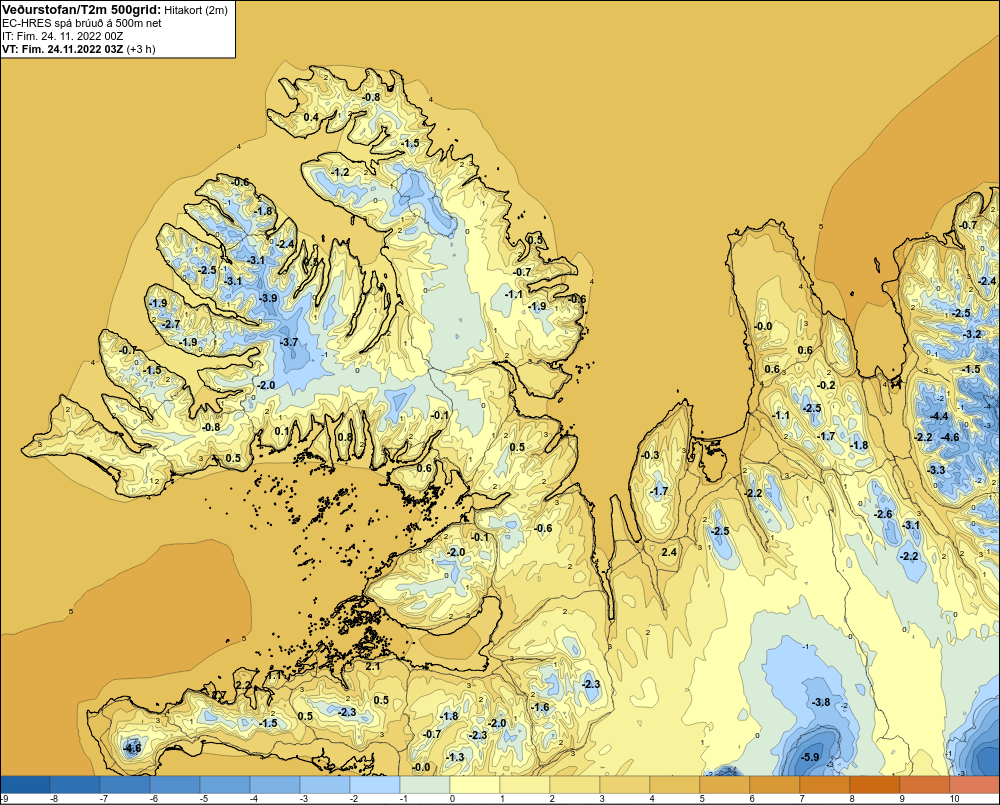
Task: Click the -0.2 temperature label
Action: coord(827,385)
